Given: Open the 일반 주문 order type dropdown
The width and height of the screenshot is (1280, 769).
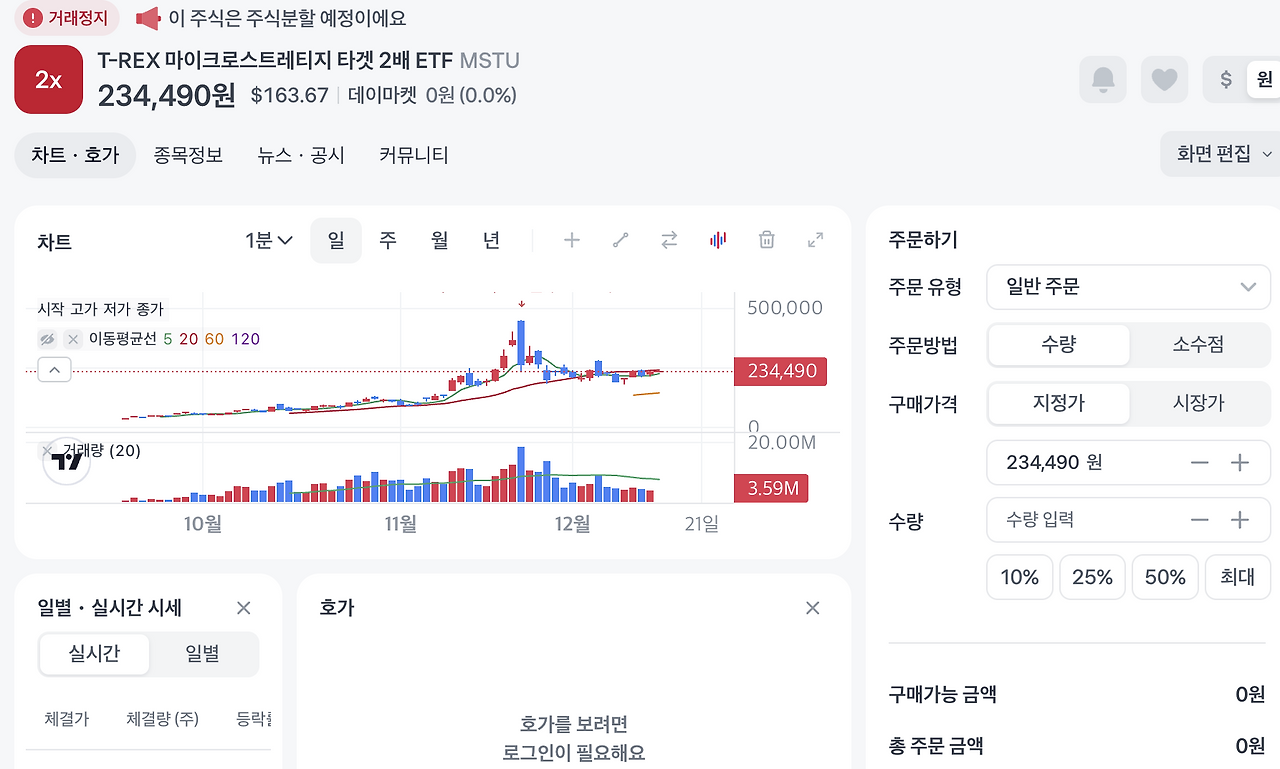Looking at the screenshot, I should (x=1128, y=287).
